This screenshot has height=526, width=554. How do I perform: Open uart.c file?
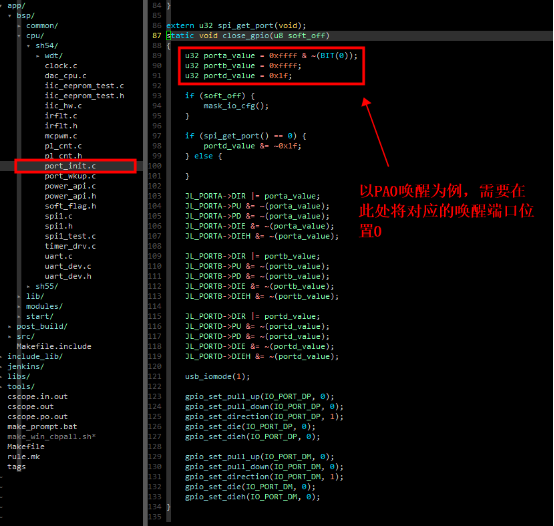(x=58, y=256)
